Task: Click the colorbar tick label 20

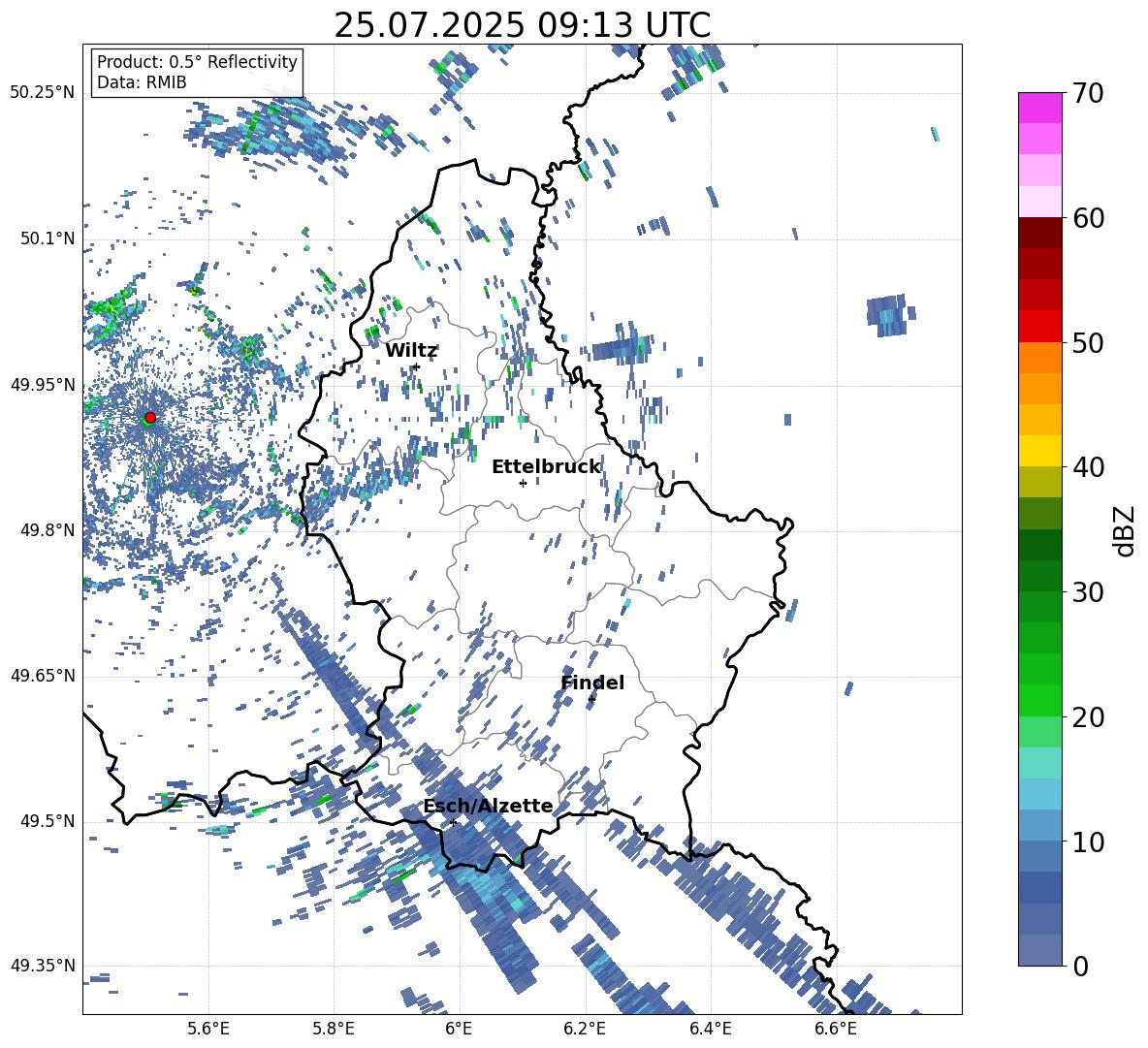Action: tap(1089, 717)
